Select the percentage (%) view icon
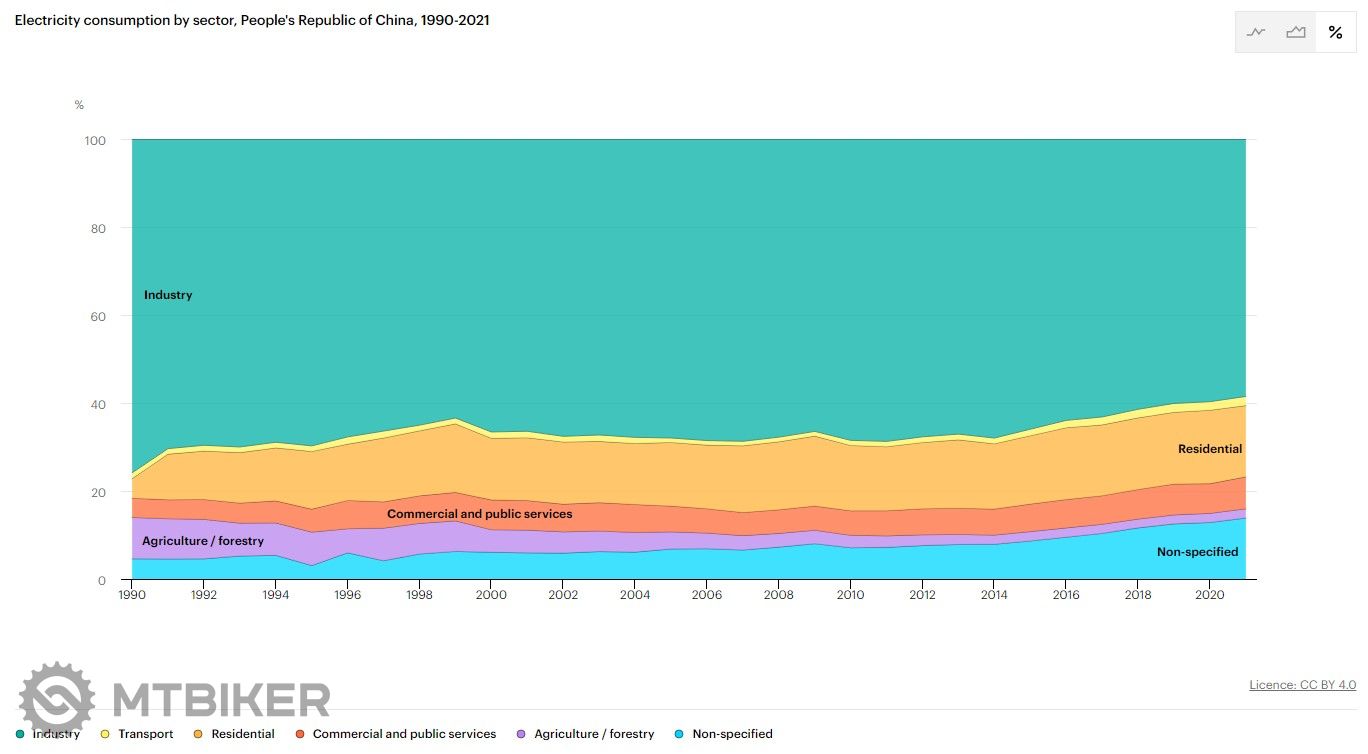This screenshot has width=1368, height=754. pyautogui.click(x=1335, y=32)
